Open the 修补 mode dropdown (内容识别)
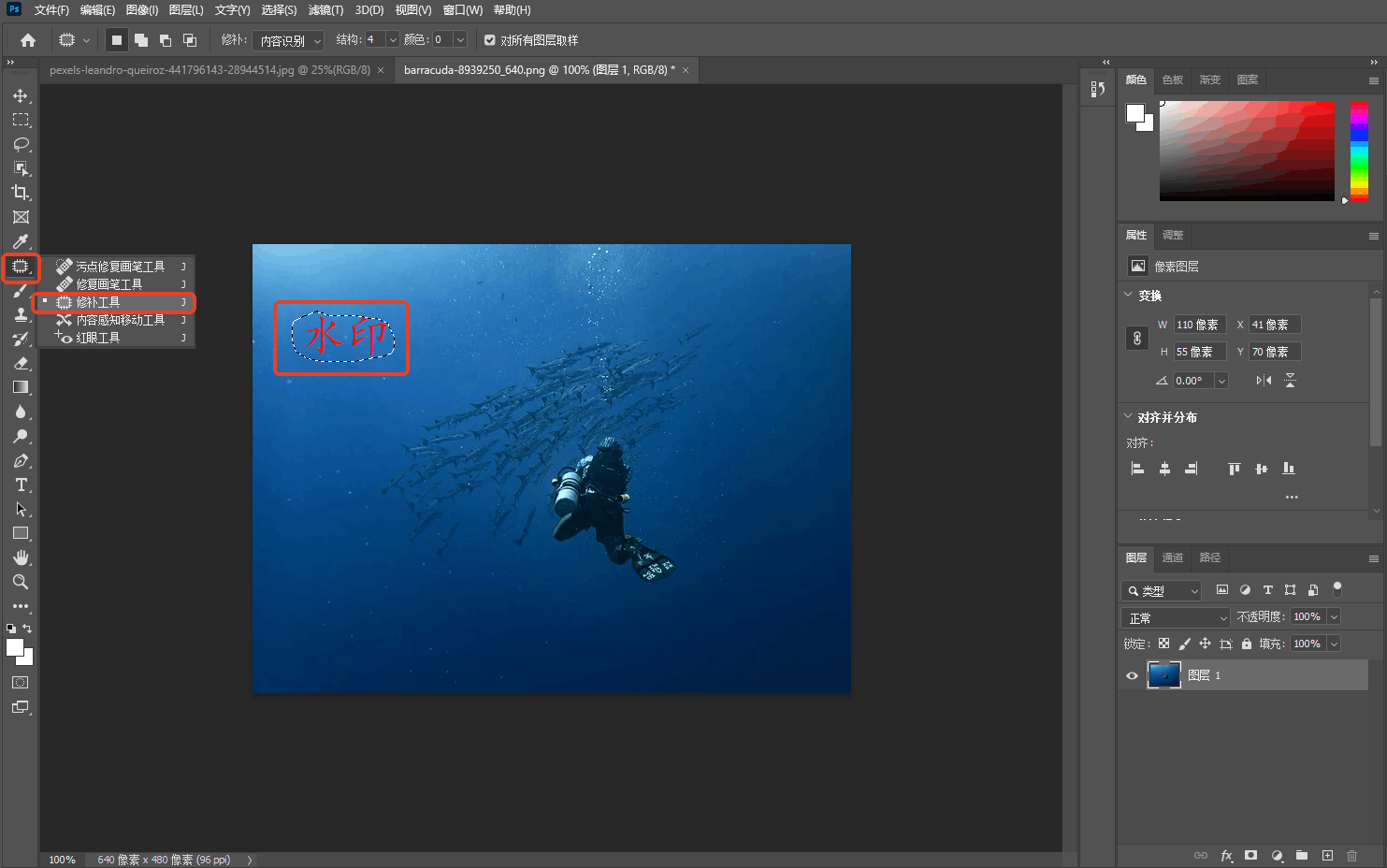The width and height of the screenshot is (1387, 868). click(x=288, y=40)
